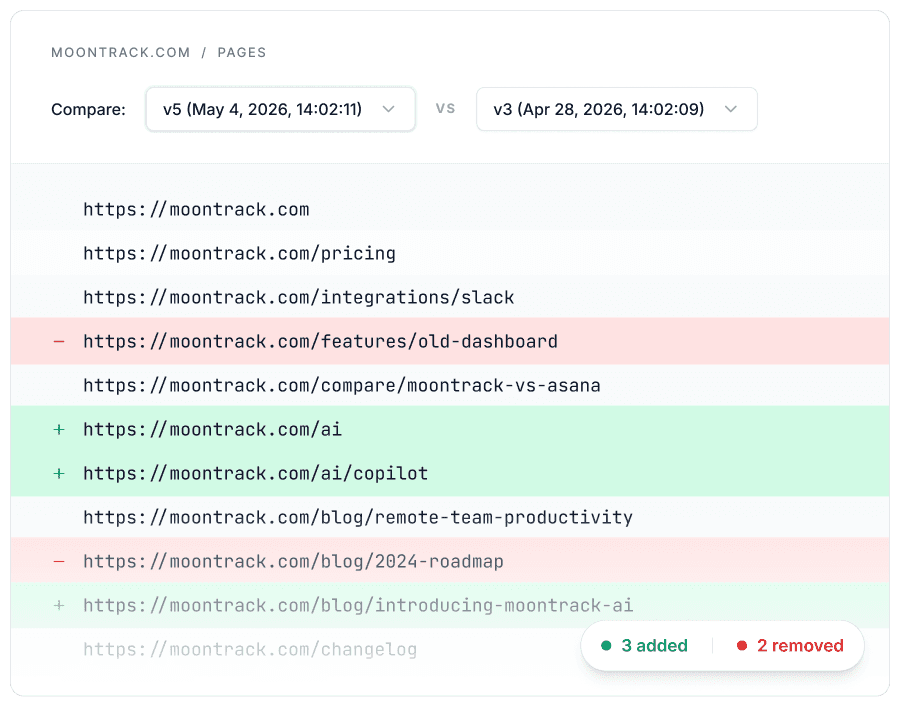
Task: Select the moontrack.com/pricing URL
Action: (239, 254)
